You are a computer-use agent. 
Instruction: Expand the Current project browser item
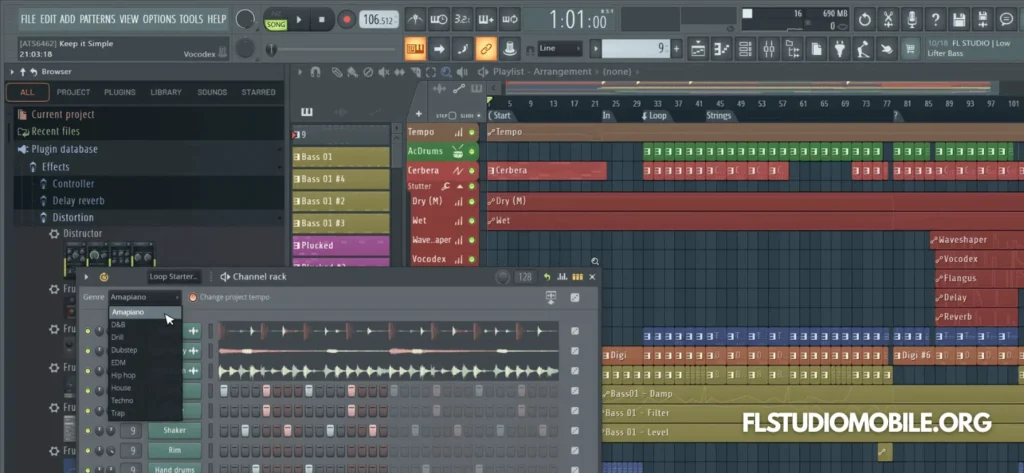pyautogui.click(x=63, y=114)
